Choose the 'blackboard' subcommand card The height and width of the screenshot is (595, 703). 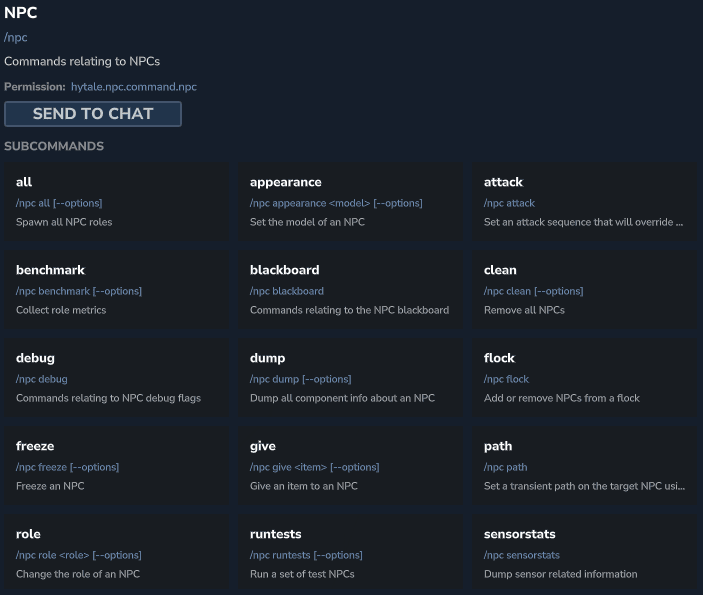[351, 290]
